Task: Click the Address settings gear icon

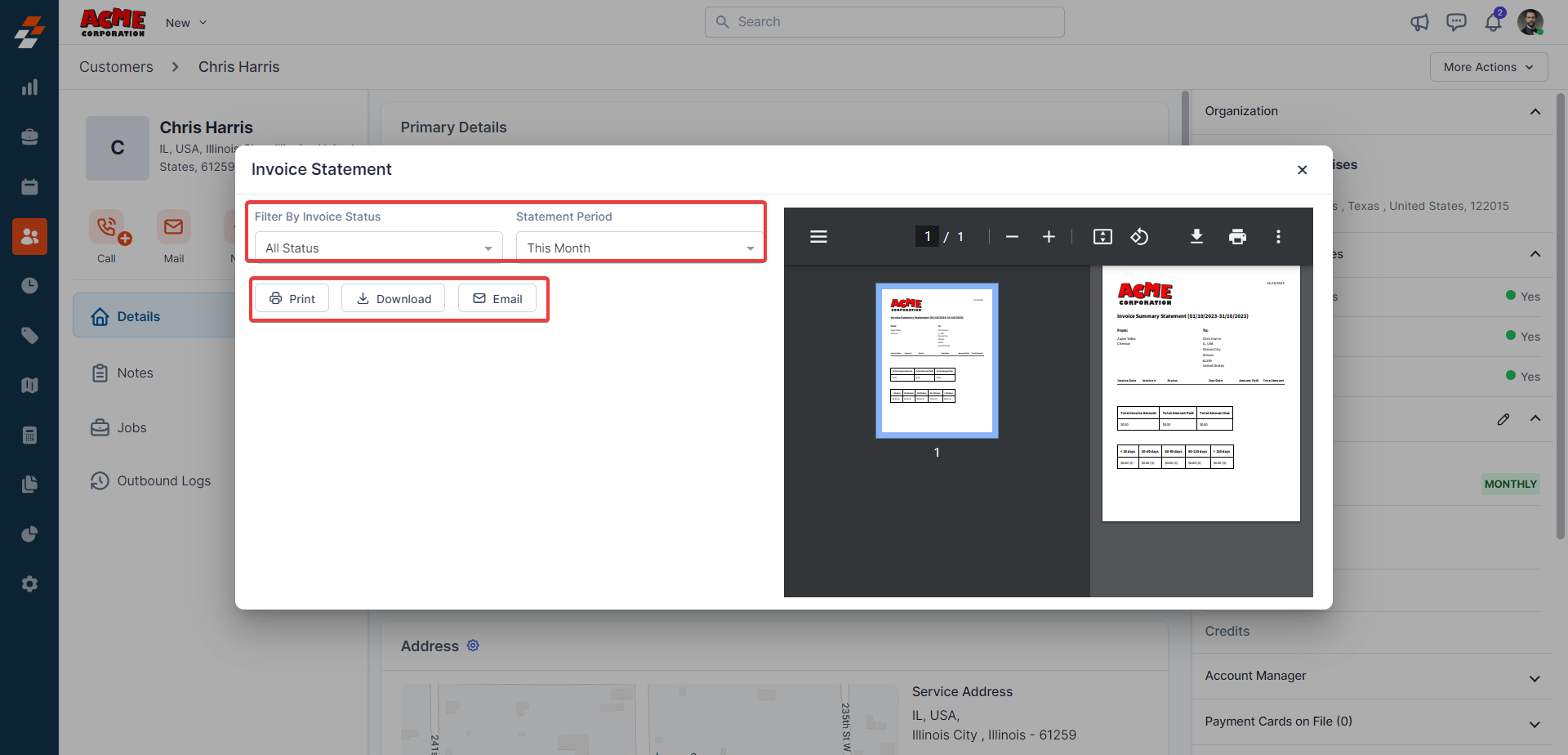Action: (473, 646)
